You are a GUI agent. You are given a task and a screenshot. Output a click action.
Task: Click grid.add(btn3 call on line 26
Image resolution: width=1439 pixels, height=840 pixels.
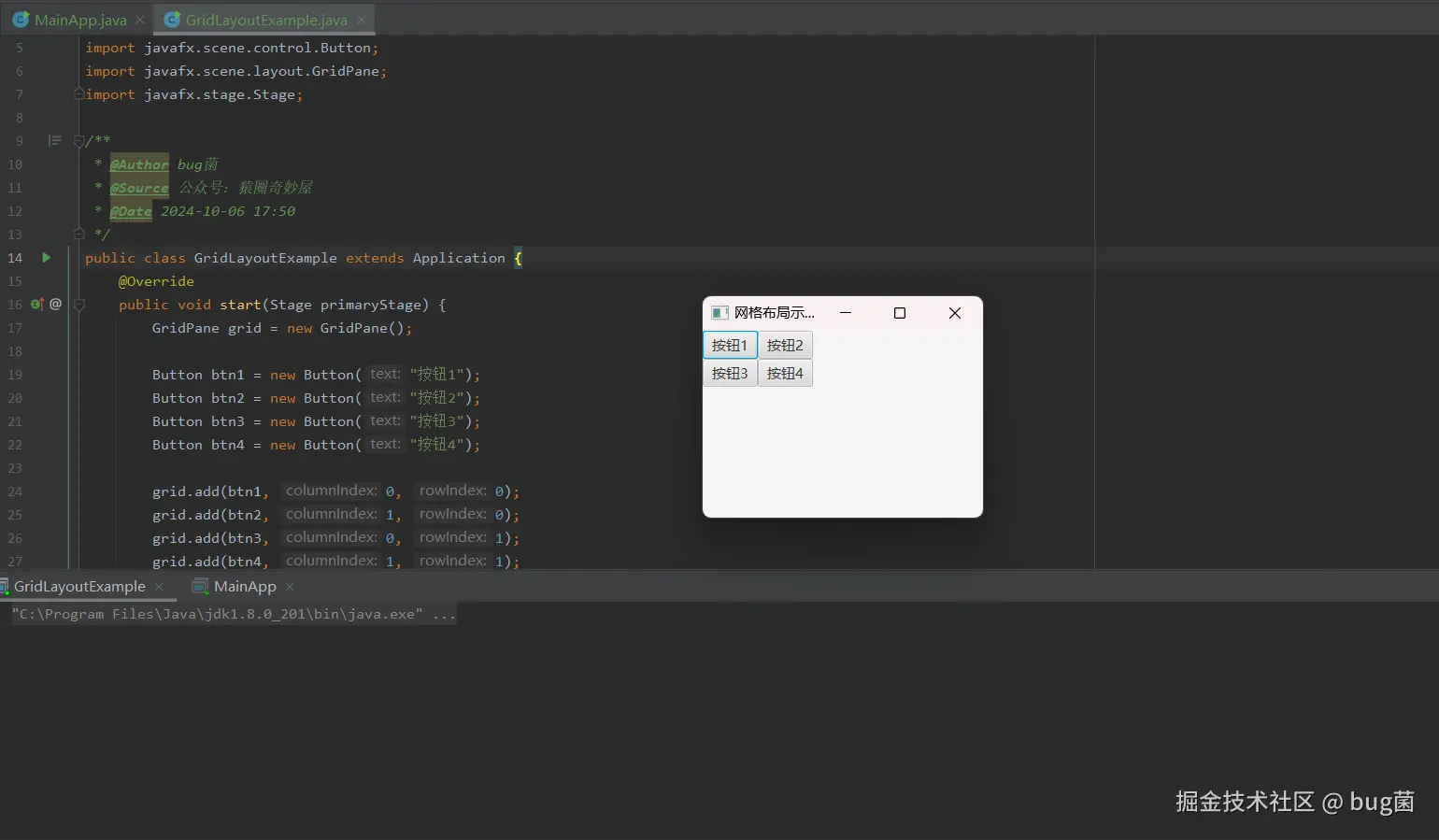[210, 538]
